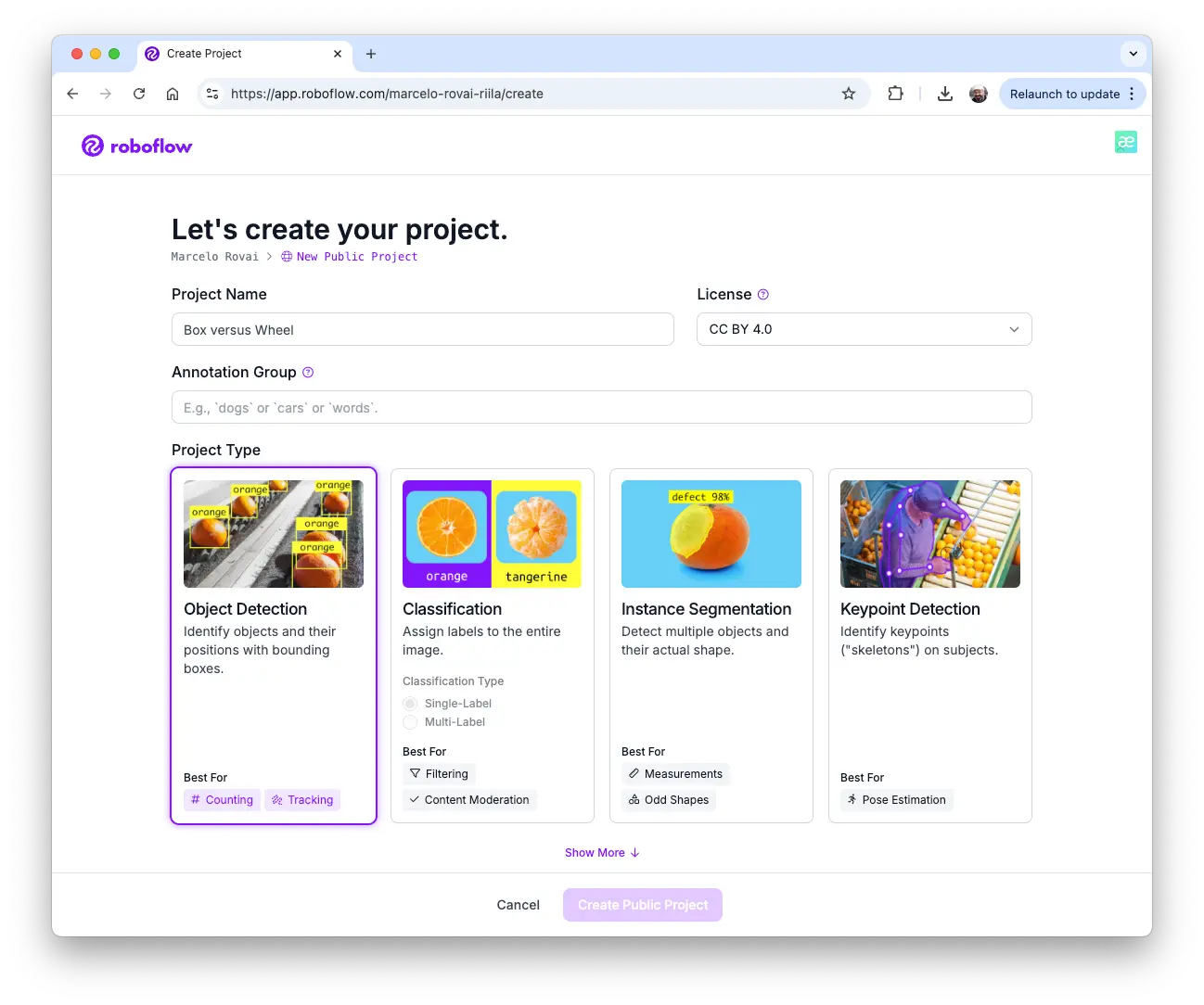Click the Roboflow logo

click(x=136, y=146)
